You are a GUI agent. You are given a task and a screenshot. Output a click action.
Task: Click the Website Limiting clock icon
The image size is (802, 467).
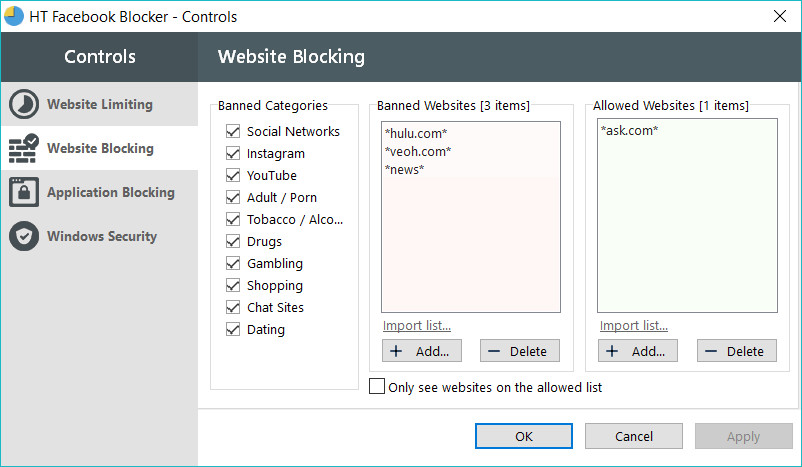24,104
